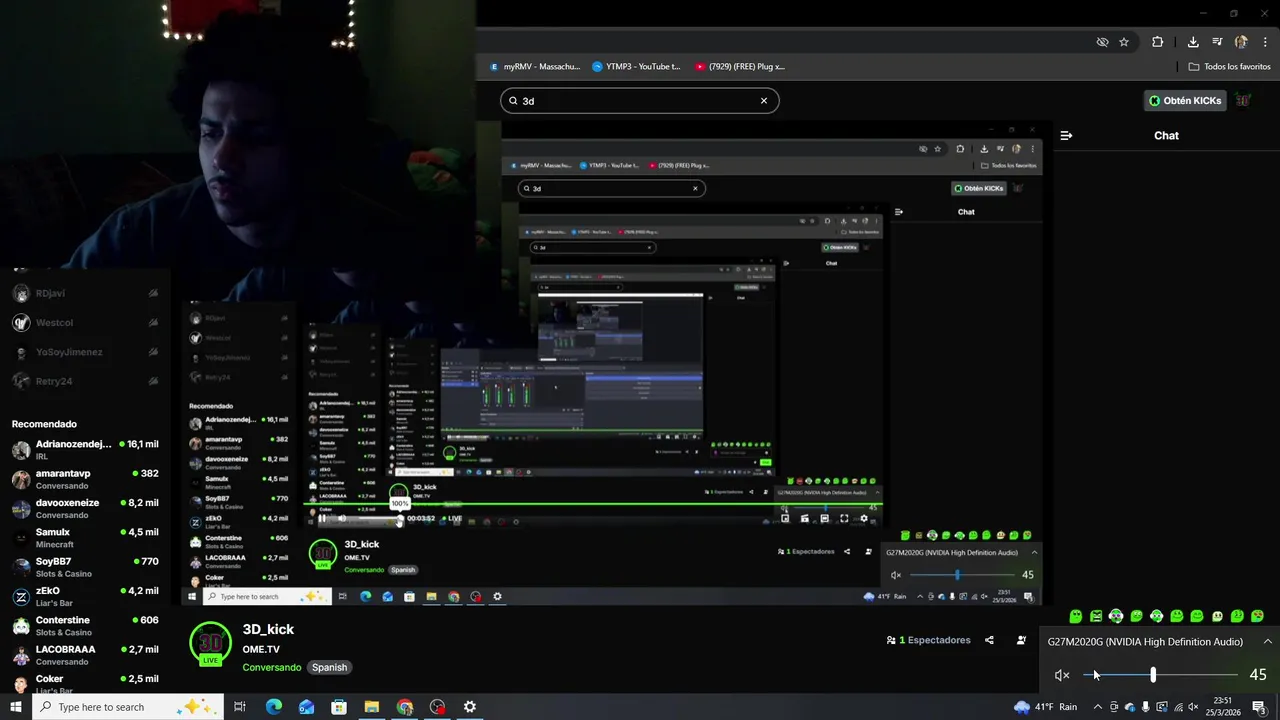The height and width of the screenshot is (720, 1280).
Task: Open the Todos los favoritos folder
Action: click(1230, 67)
